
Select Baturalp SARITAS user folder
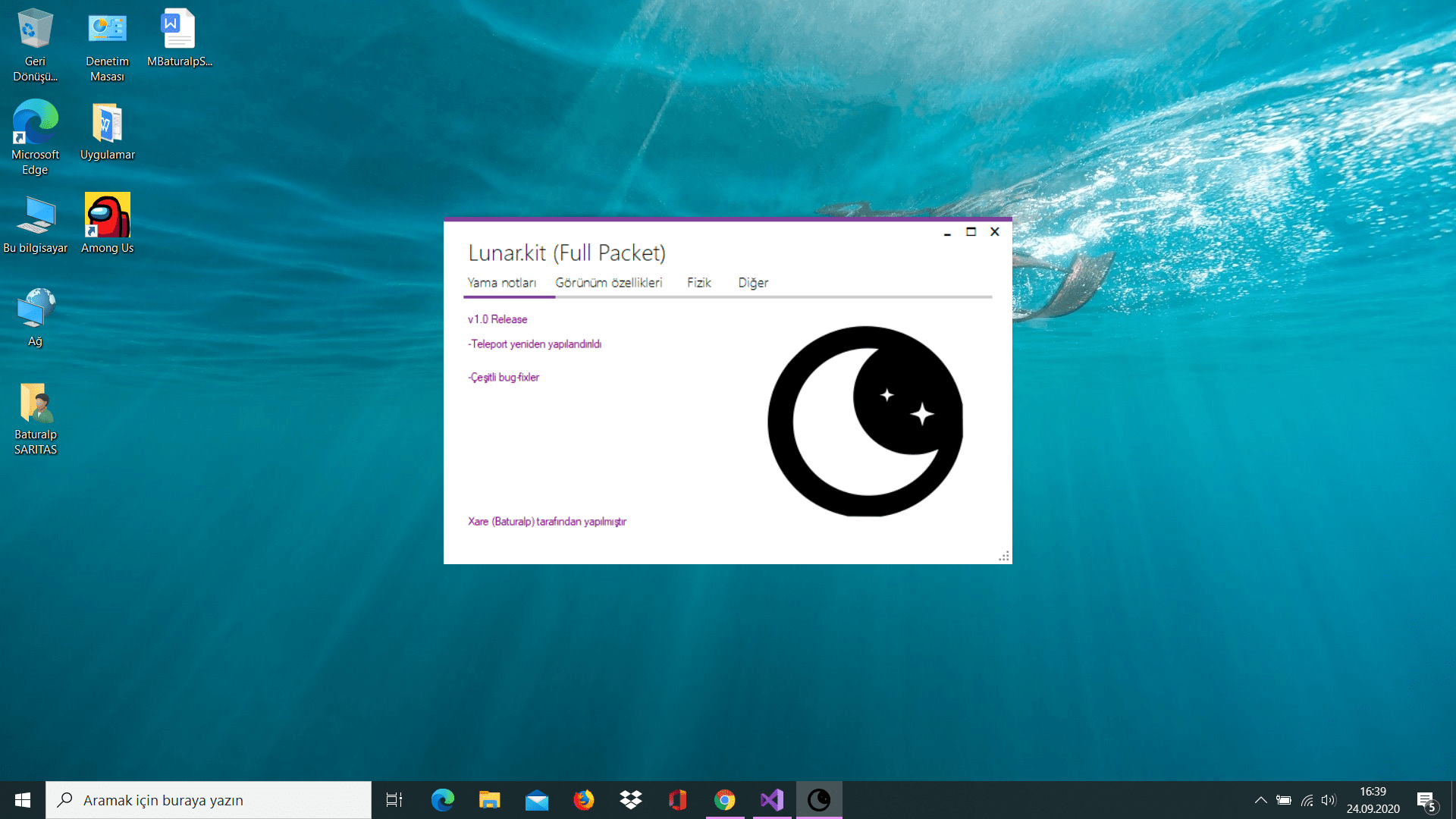click(35, 419)
